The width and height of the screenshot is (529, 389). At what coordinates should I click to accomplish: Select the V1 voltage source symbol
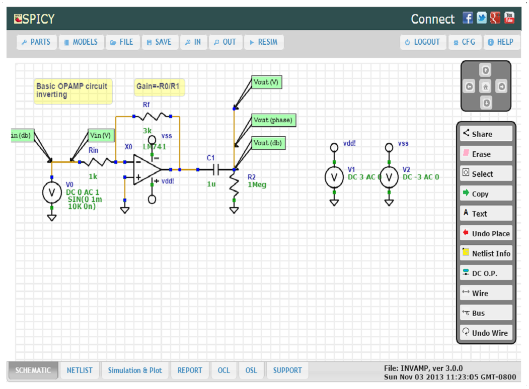[334, 177]
